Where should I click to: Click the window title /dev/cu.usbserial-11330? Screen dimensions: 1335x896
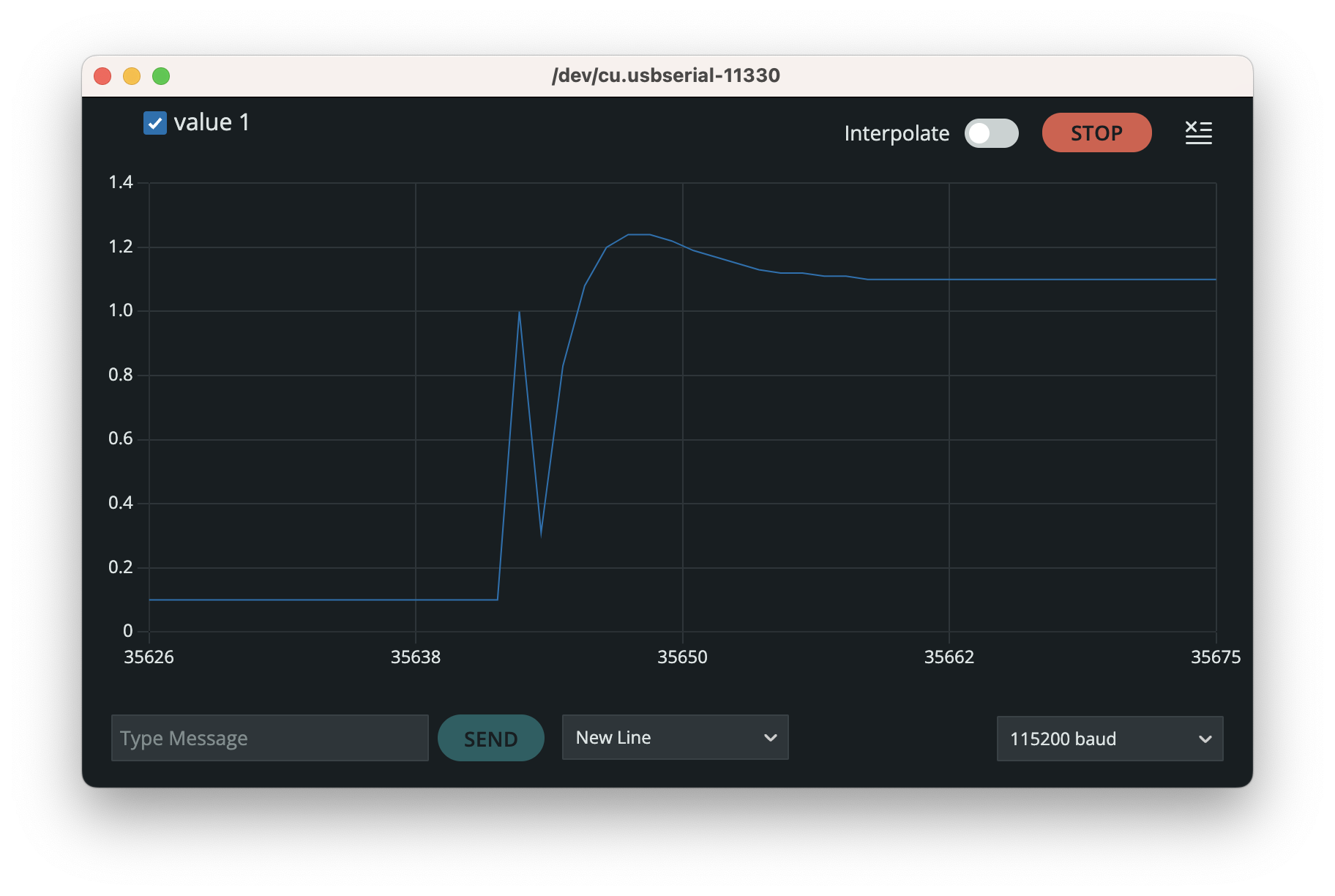pyautogui.click(x=666, y=75)
